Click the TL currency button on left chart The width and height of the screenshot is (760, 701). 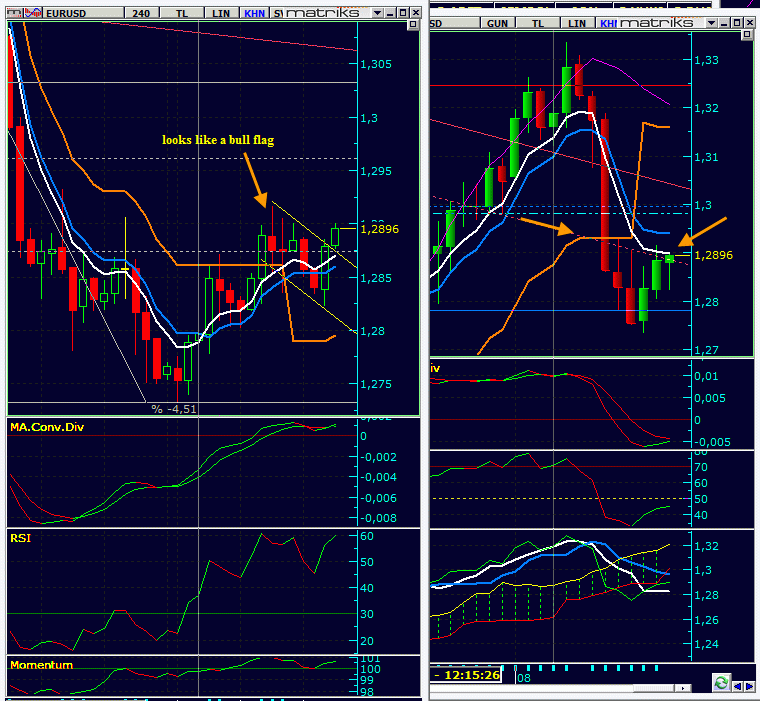[182, 13]
